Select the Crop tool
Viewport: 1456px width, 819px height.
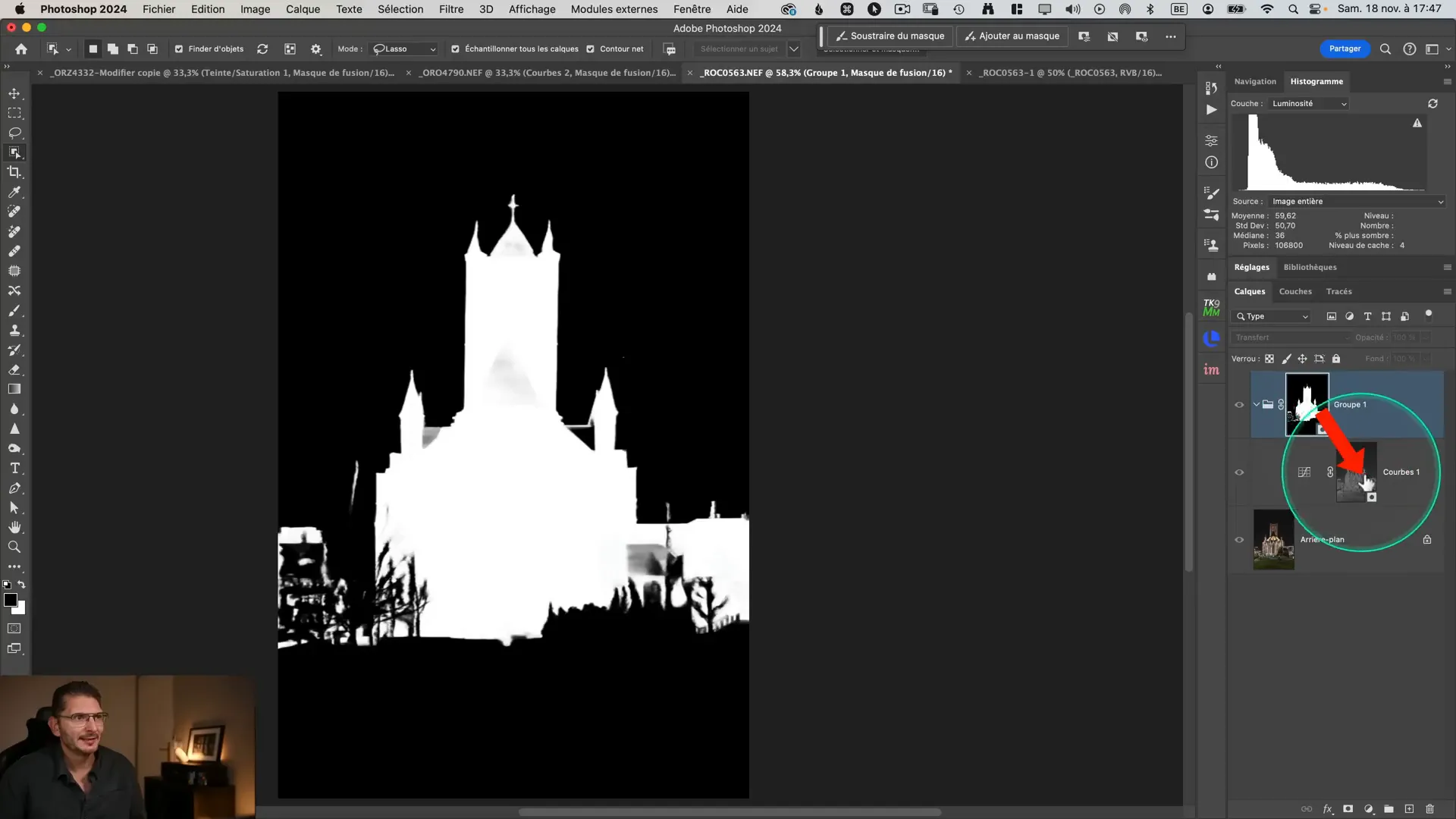pos(14,172)
